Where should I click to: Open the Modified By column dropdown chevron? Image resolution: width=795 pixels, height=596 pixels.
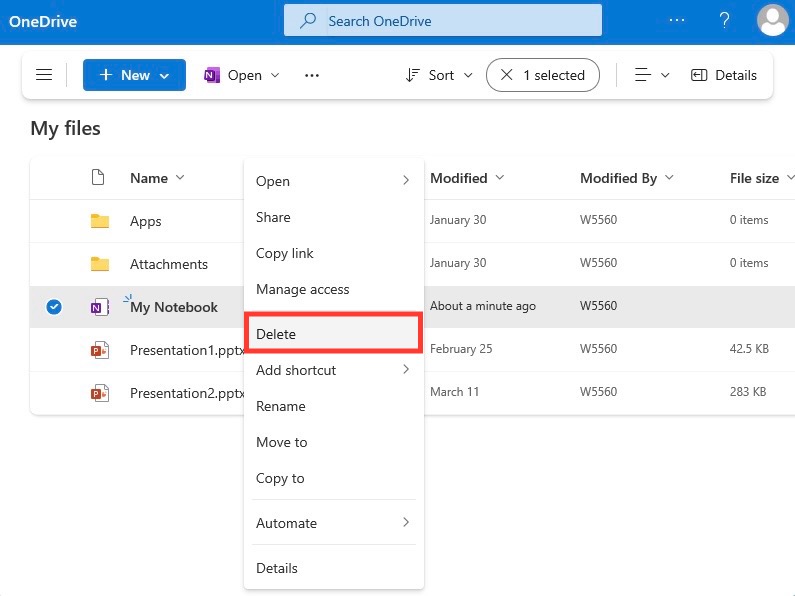click(669, 177)
